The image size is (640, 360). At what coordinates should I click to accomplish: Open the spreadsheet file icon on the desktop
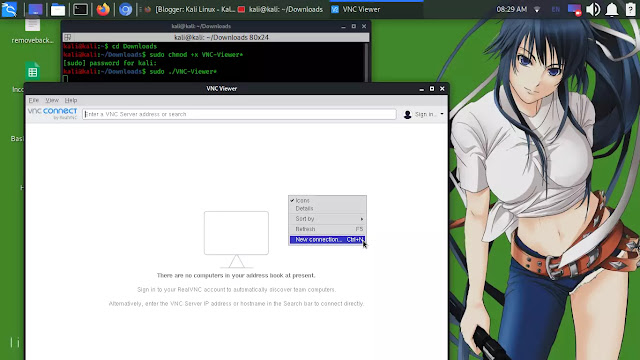pyautogui.click(x=33, y=71)
